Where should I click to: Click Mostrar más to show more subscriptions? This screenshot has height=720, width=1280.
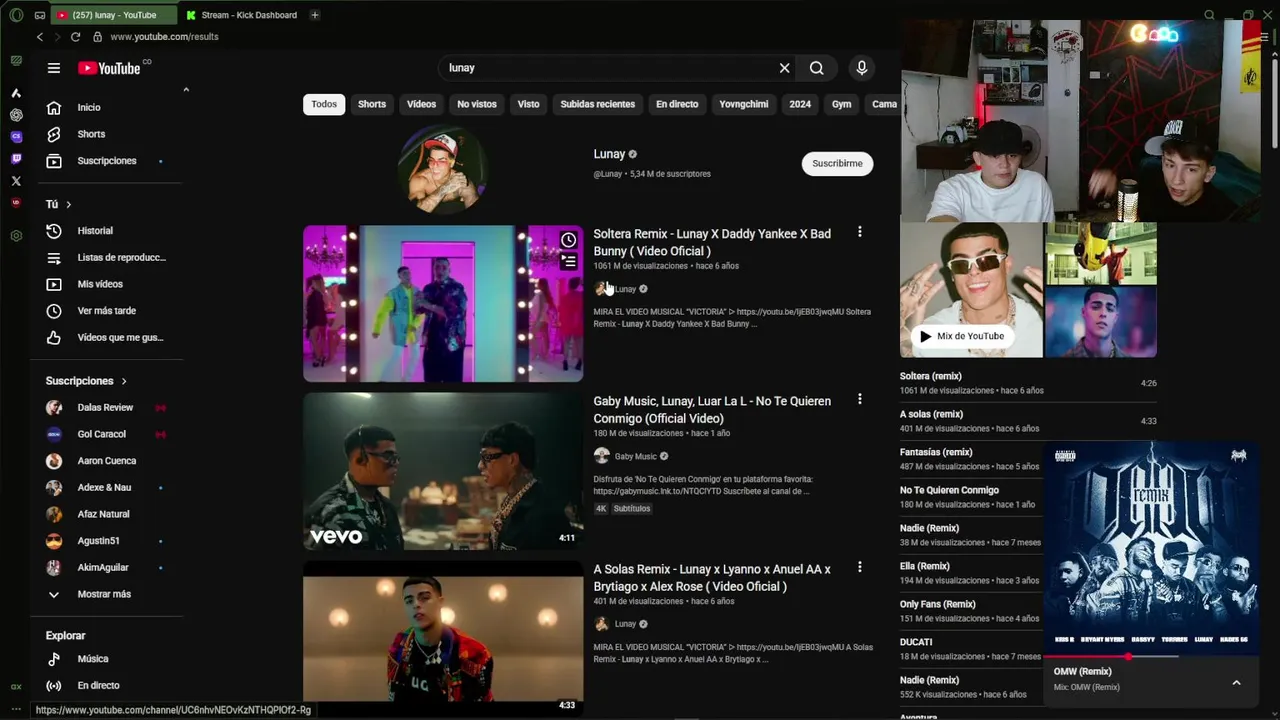click(104, 594)
